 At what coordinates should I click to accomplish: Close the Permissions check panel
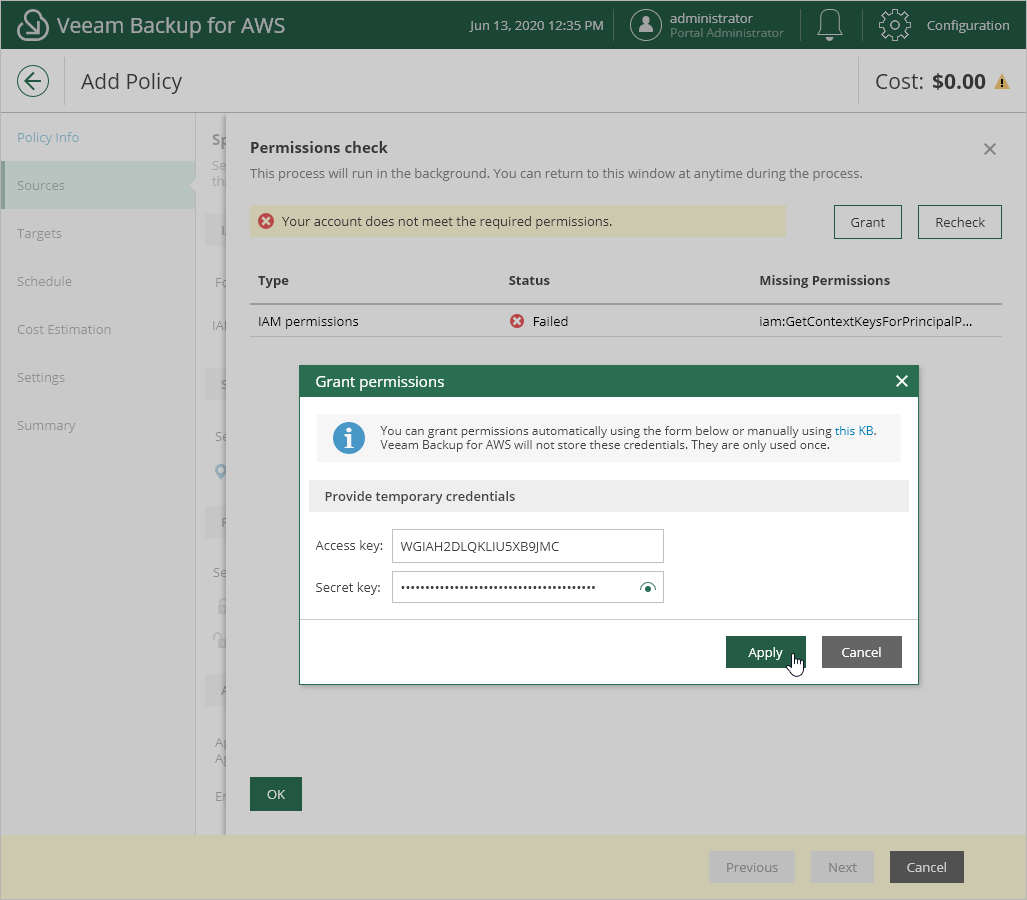click(x=990, y=149)
